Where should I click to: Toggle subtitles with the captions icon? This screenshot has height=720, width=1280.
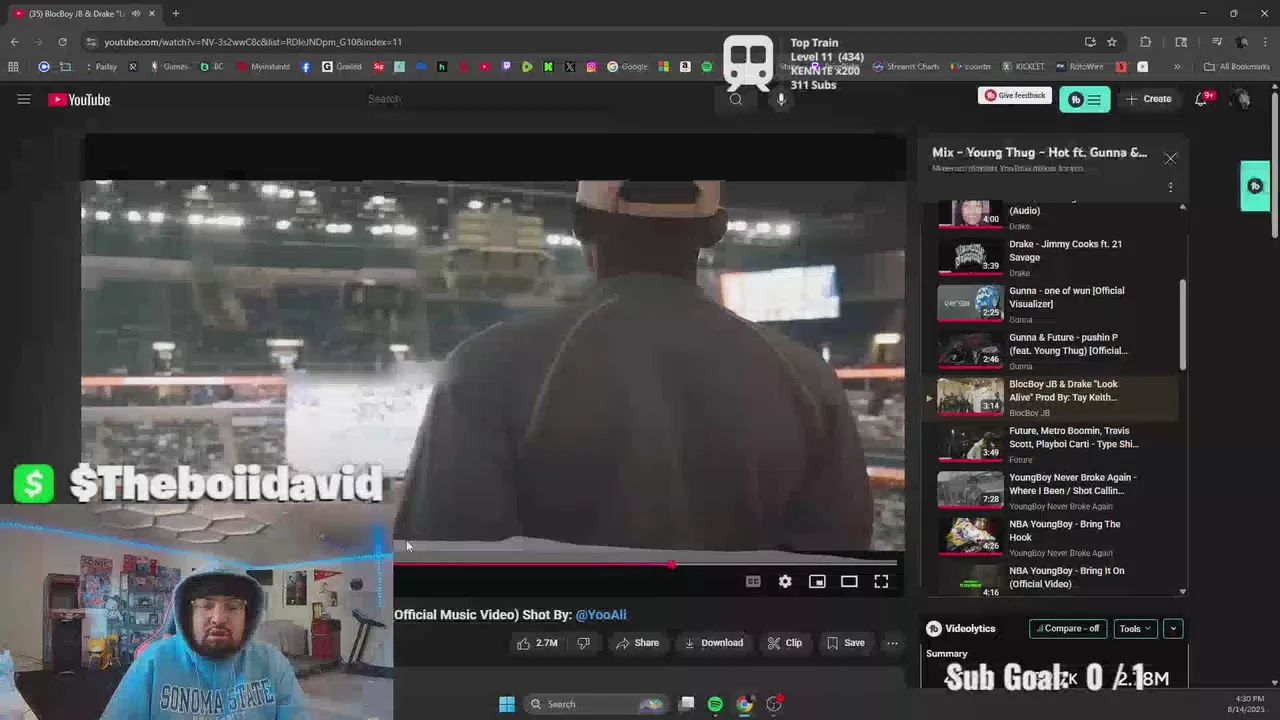753,581
